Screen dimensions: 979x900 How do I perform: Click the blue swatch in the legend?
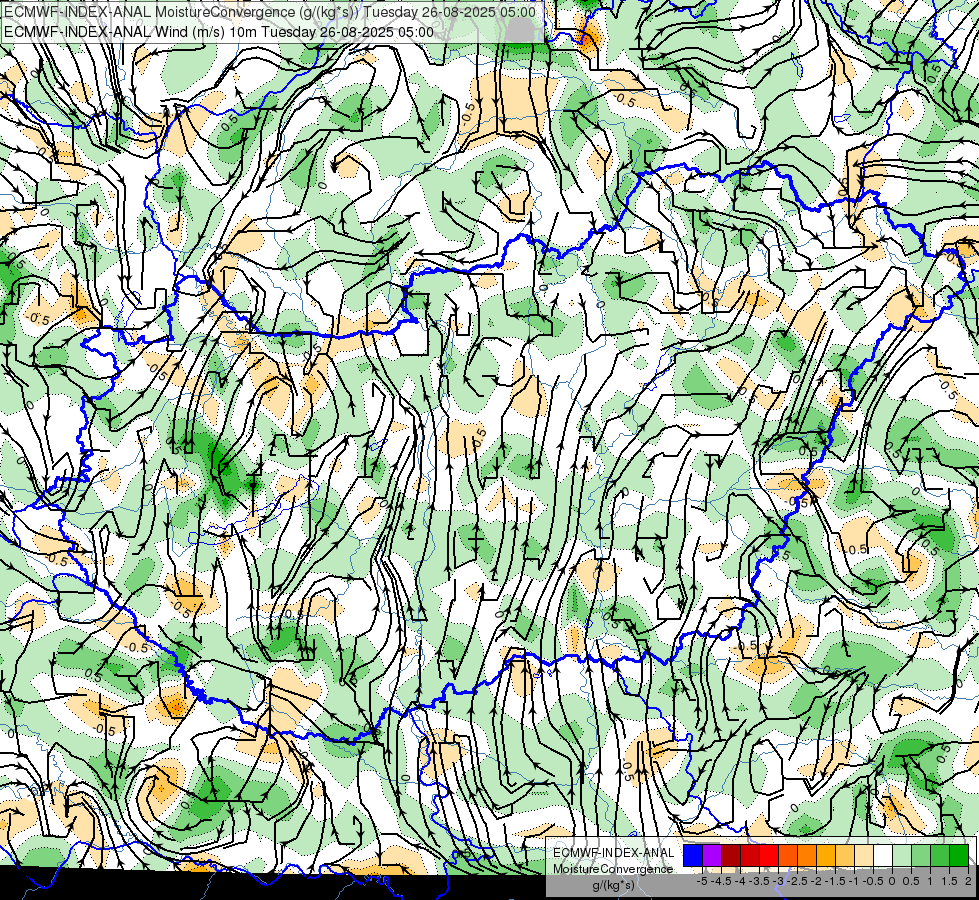pyautogui.click(x=693, y=855)
